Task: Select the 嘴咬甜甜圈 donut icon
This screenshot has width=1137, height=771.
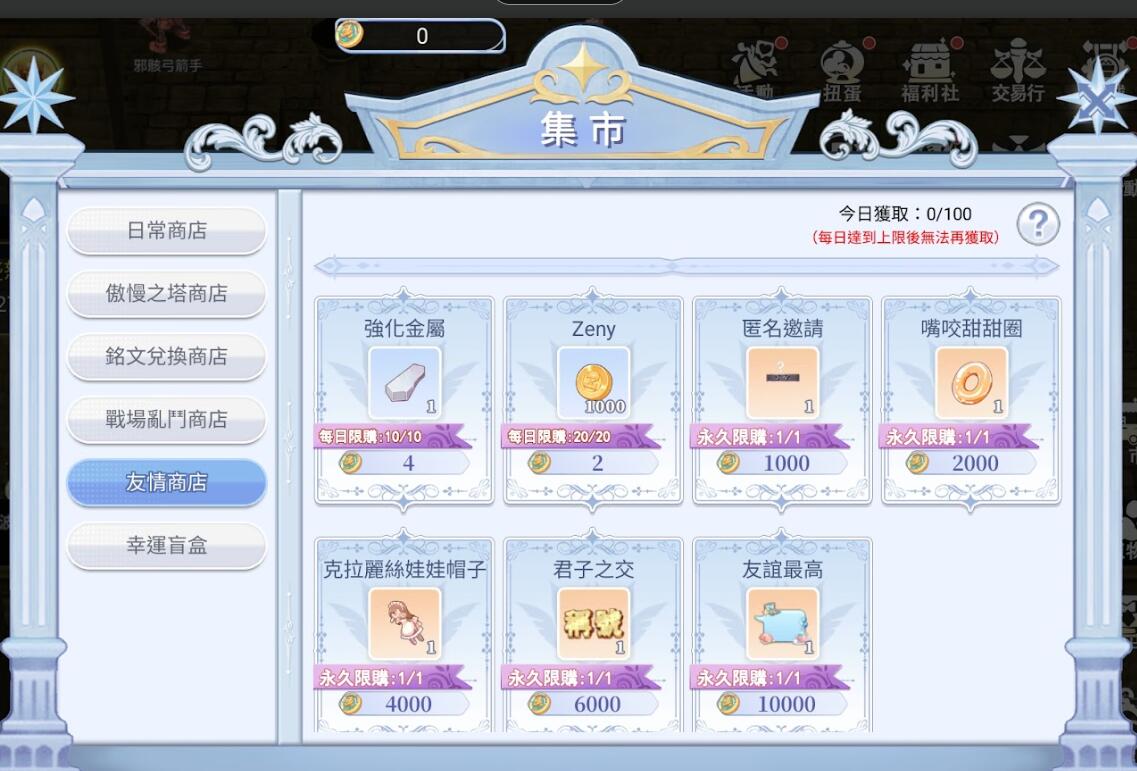Action: click(971, 382)
